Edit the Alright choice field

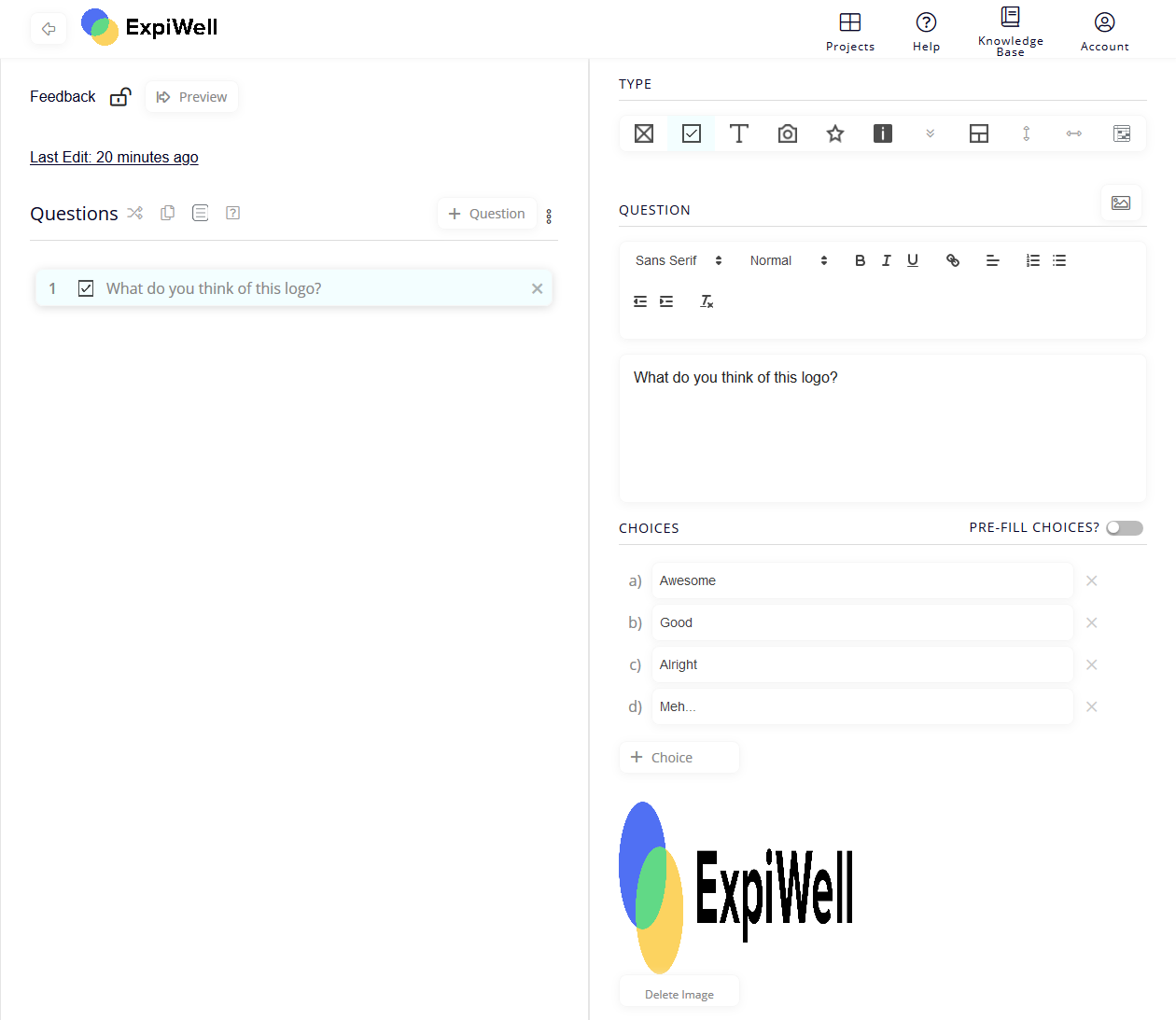862,664
